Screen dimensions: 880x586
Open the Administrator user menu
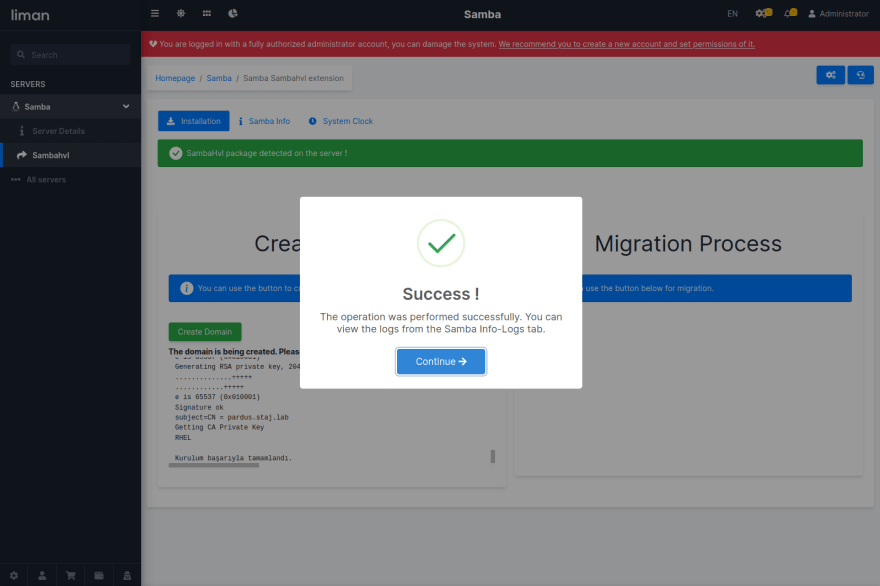coord(838,14)
